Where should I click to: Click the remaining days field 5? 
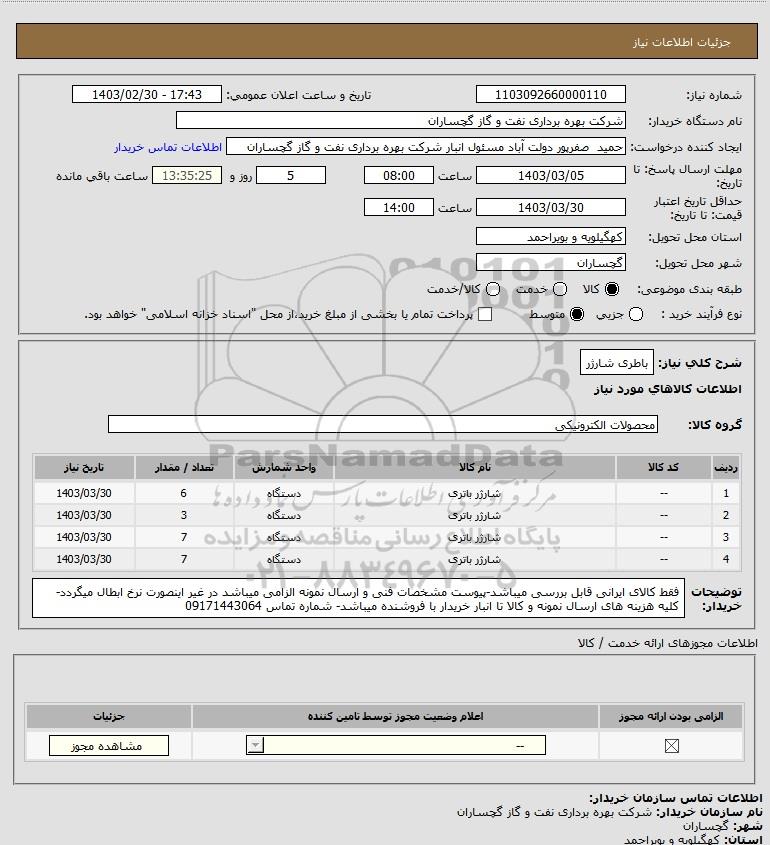290,175
